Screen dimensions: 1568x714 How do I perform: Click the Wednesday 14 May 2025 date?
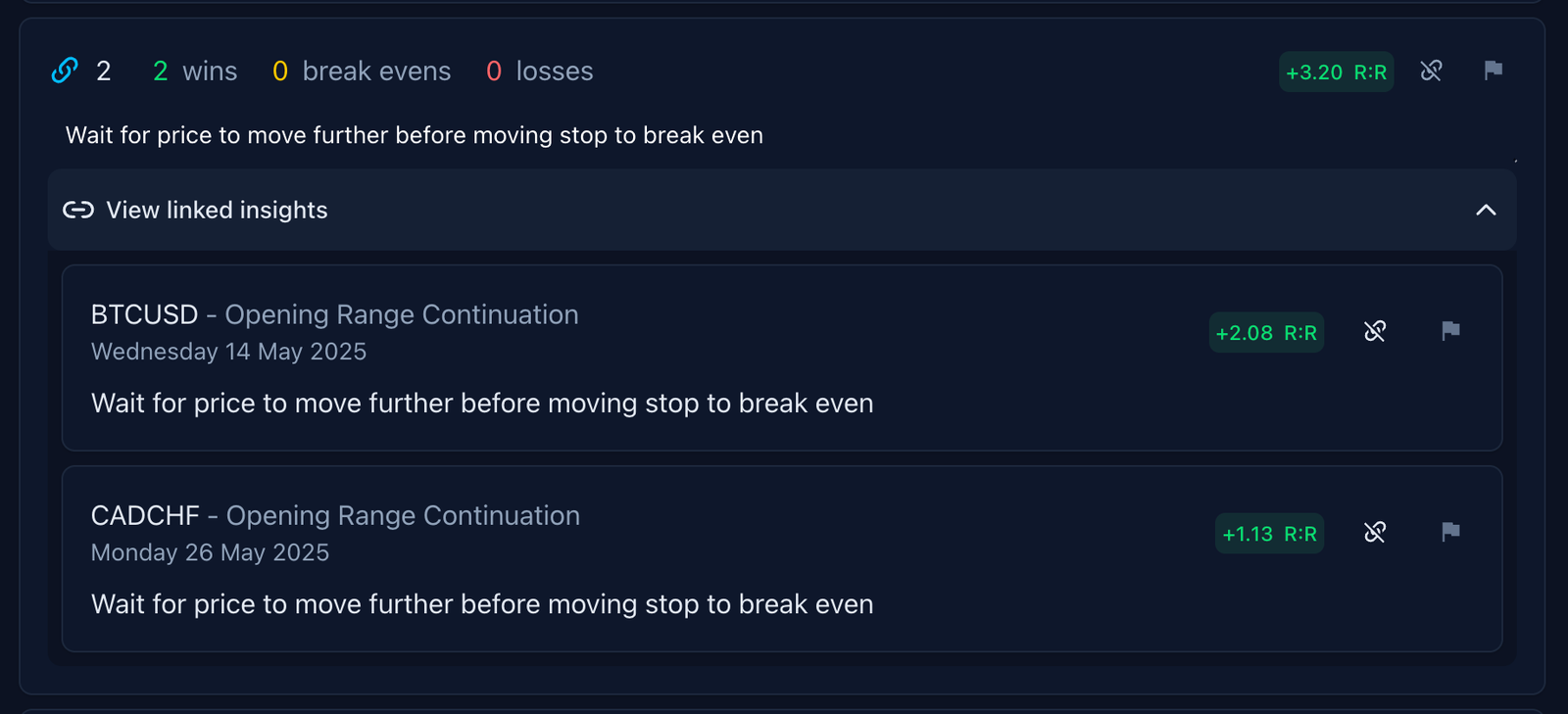228,352
